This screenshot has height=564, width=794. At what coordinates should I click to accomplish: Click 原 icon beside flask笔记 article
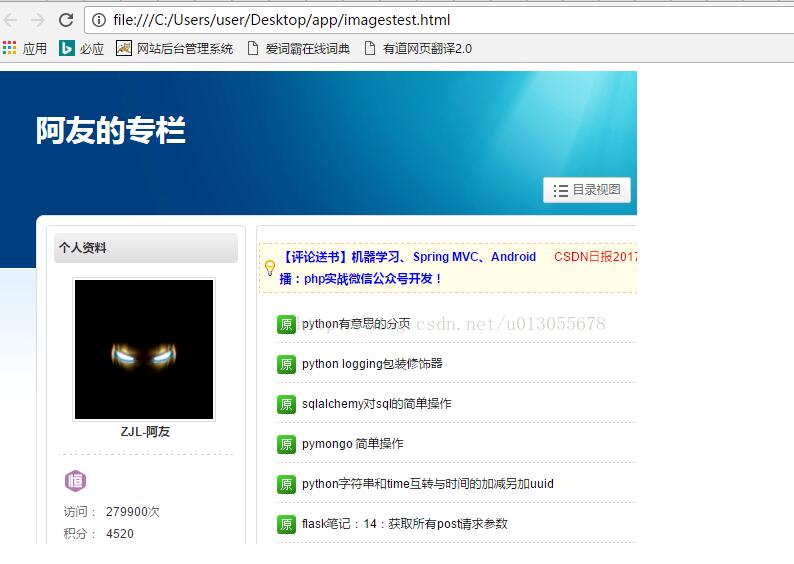coord(286,524)
